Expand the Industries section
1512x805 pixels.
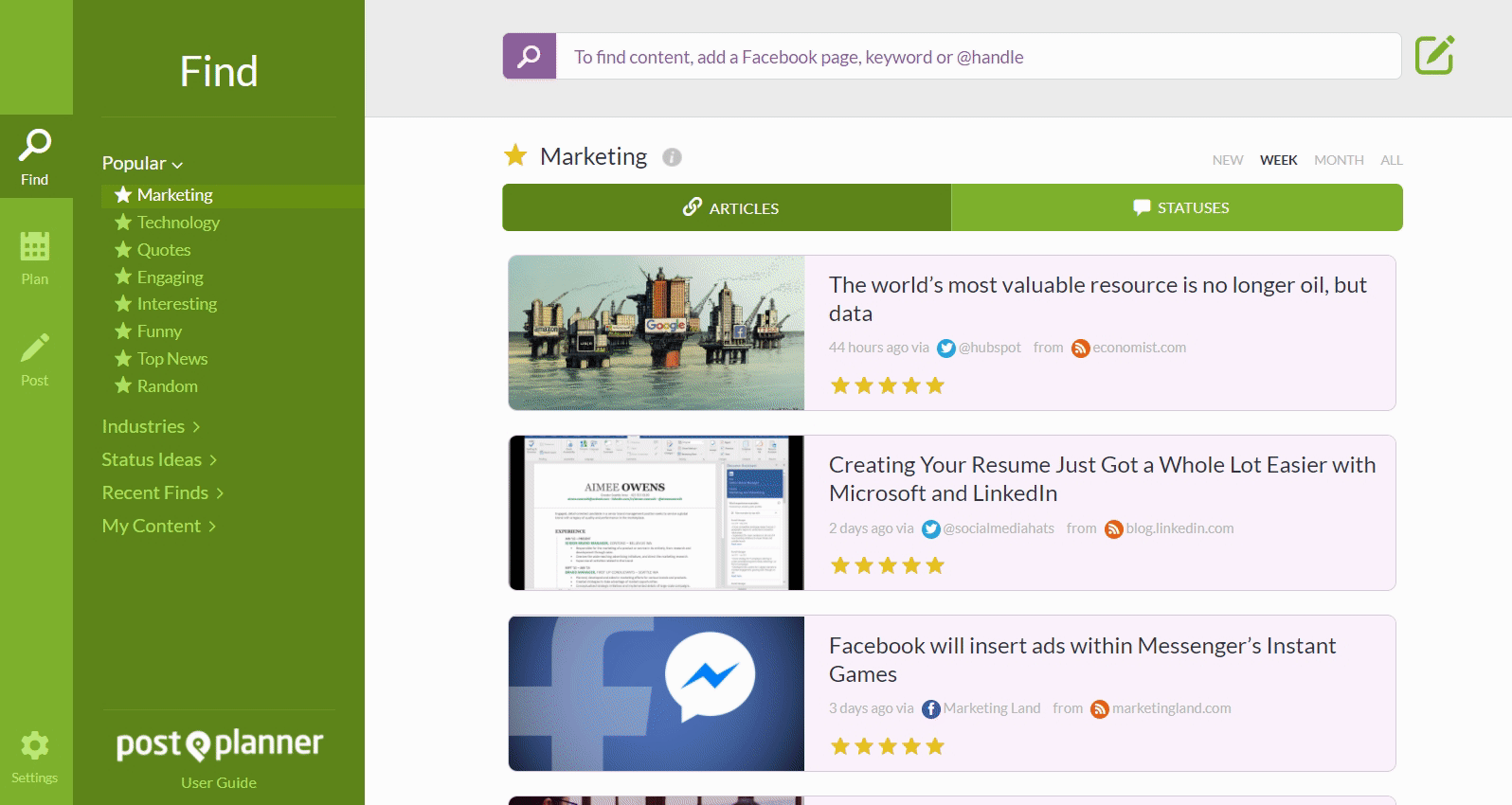[152, 426]
